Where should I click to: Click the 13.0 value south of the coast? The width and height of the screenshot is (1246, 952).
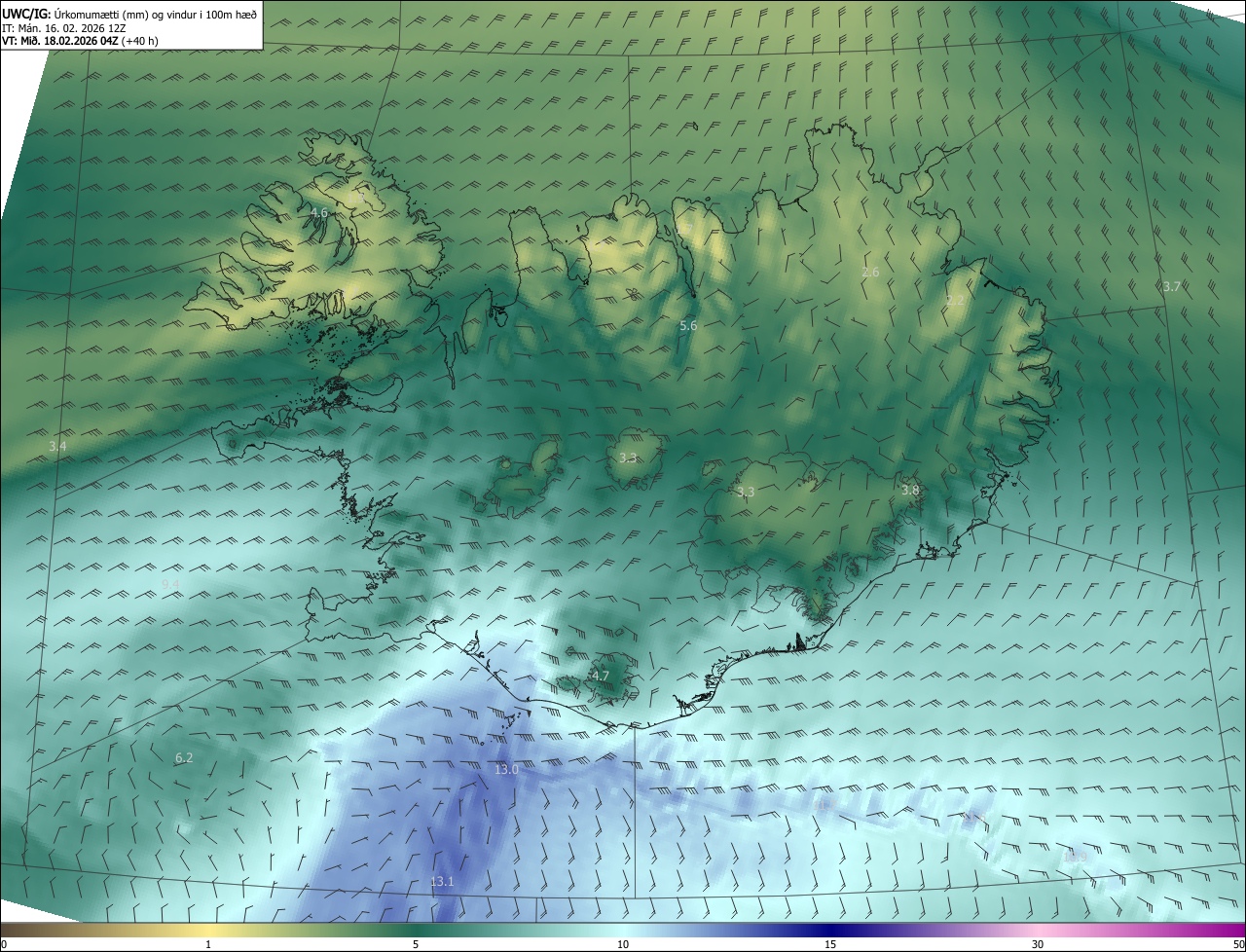506,769
